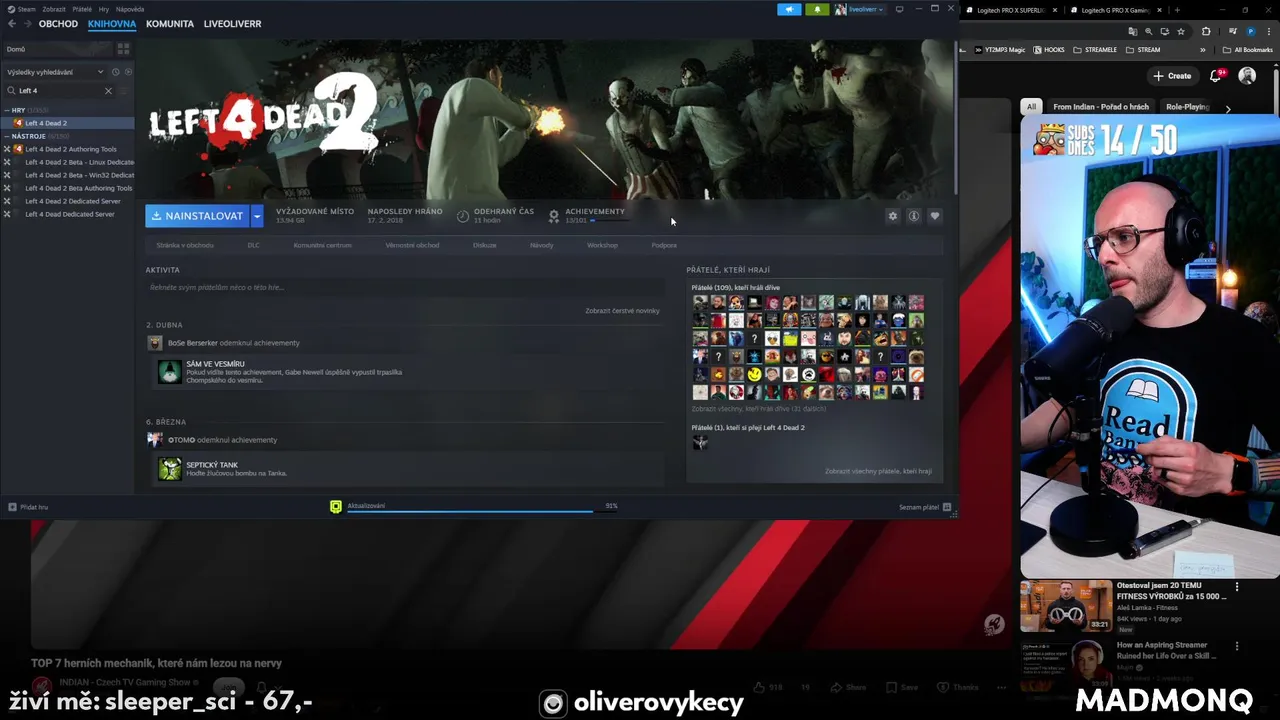The width and height of the screenshot is (1280, 720).
Task: Open Left 4 Dead 2 game settings gear
Action: pos(893,216)
